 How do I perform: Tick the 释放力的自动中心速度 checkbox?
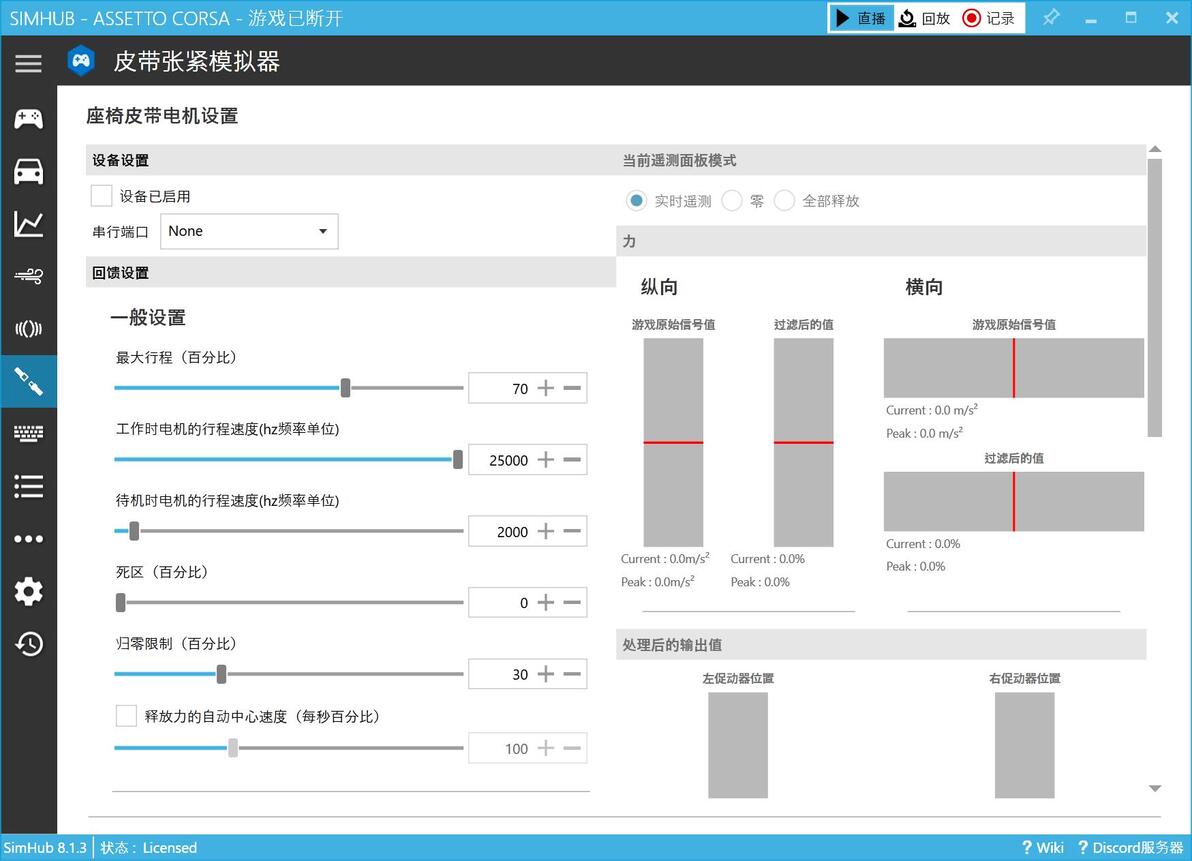point(126,716)
